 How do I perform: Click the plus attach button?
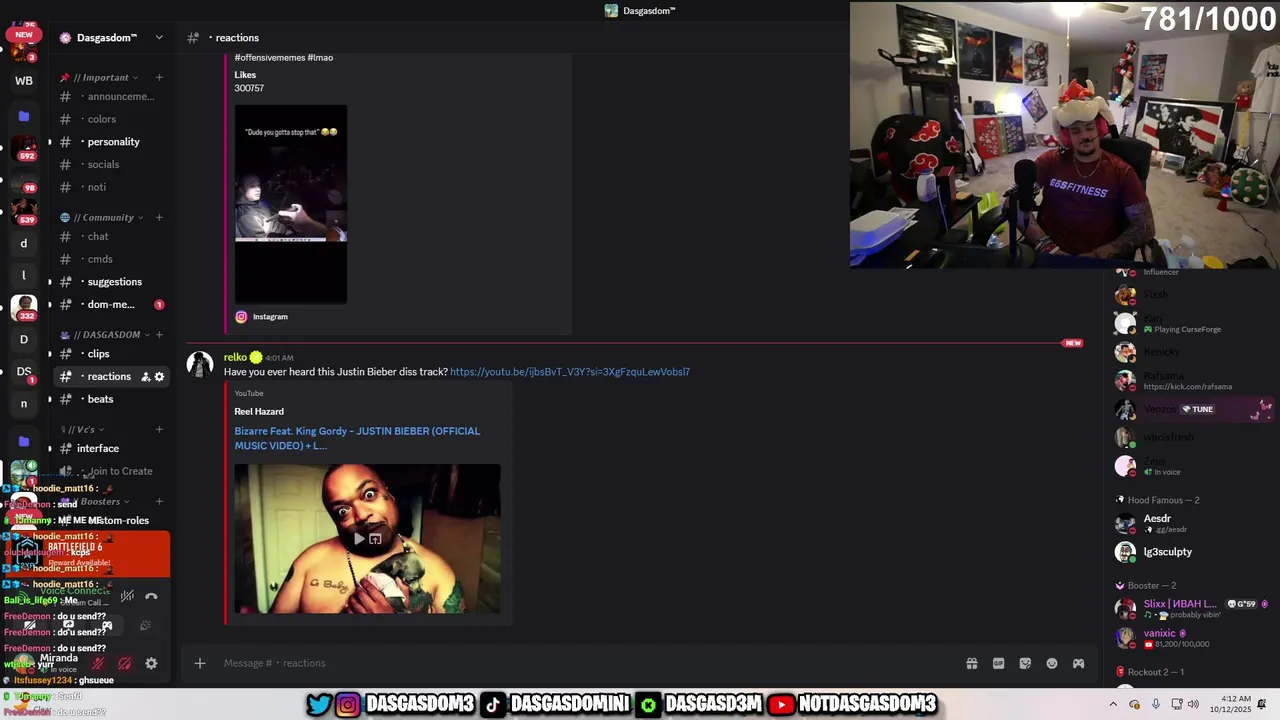pos(200,663)
